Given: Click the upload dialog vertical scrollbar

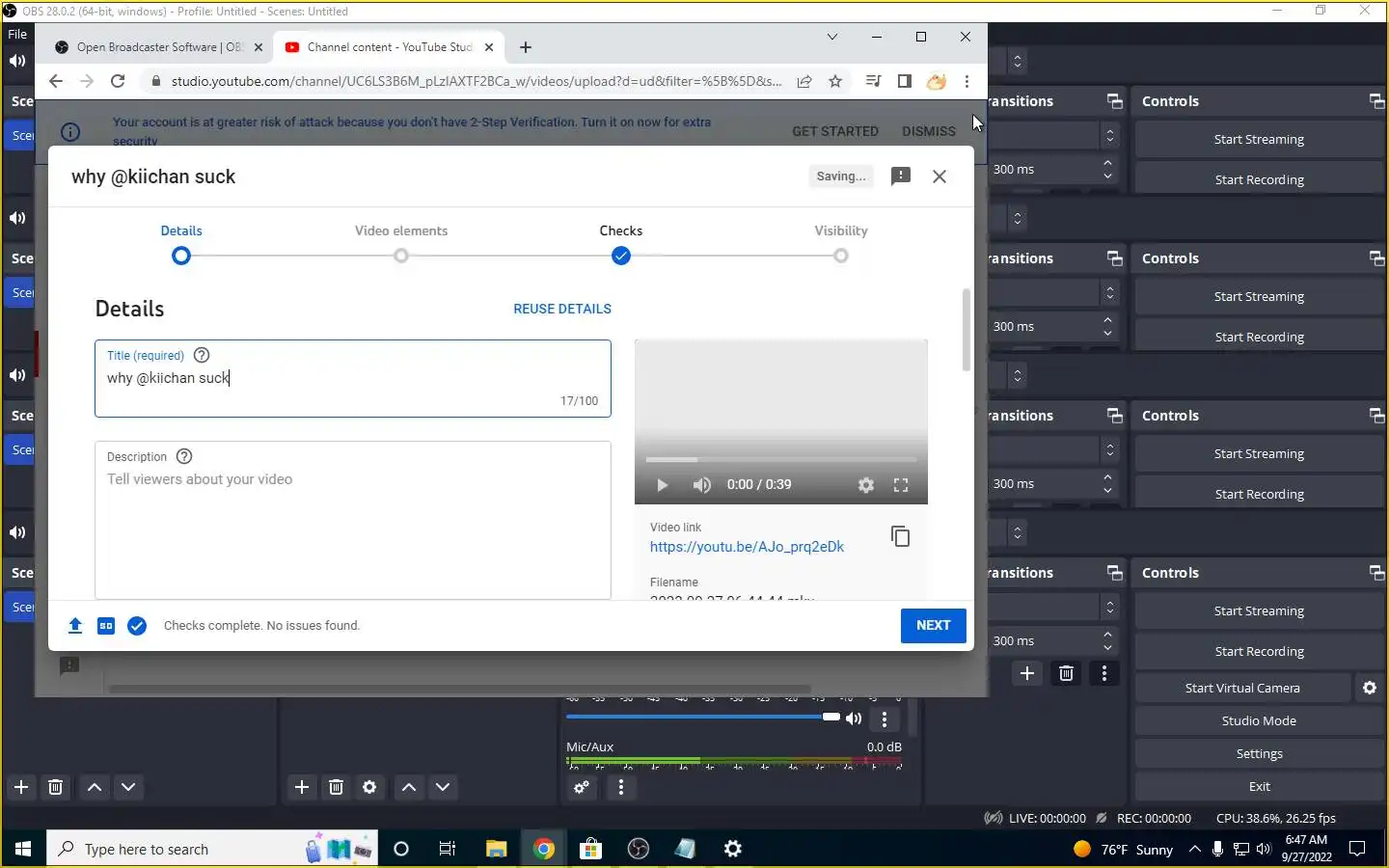Looking at the screenshot, I should 967,330.
